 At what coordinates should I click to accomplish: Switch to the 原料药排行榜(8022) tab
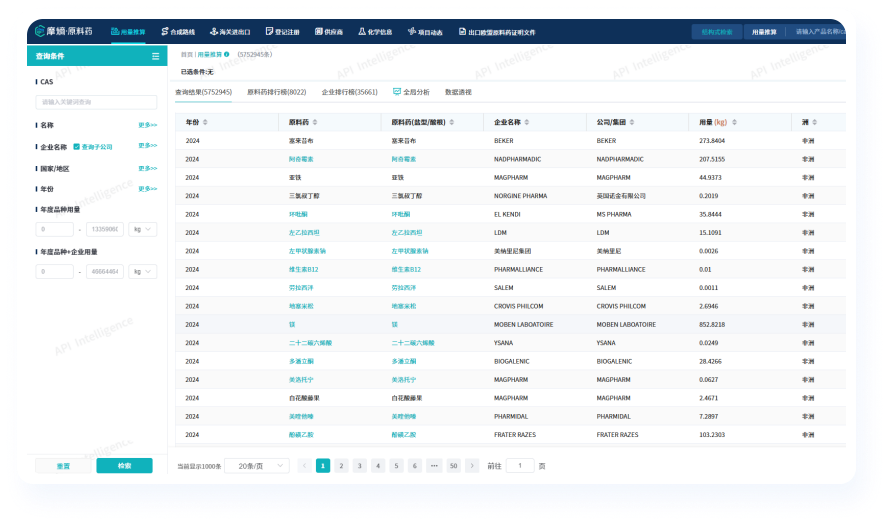276,92
